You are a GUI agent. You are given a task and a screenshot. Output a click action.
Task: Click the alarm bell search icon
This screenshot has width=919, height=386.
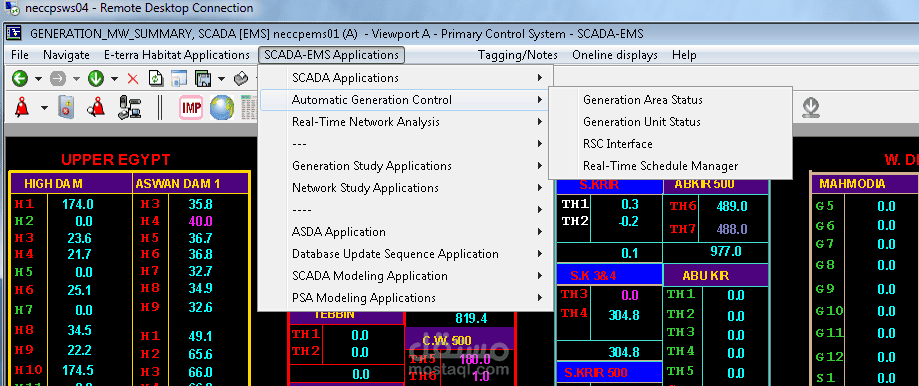click(x=96, y=107)
